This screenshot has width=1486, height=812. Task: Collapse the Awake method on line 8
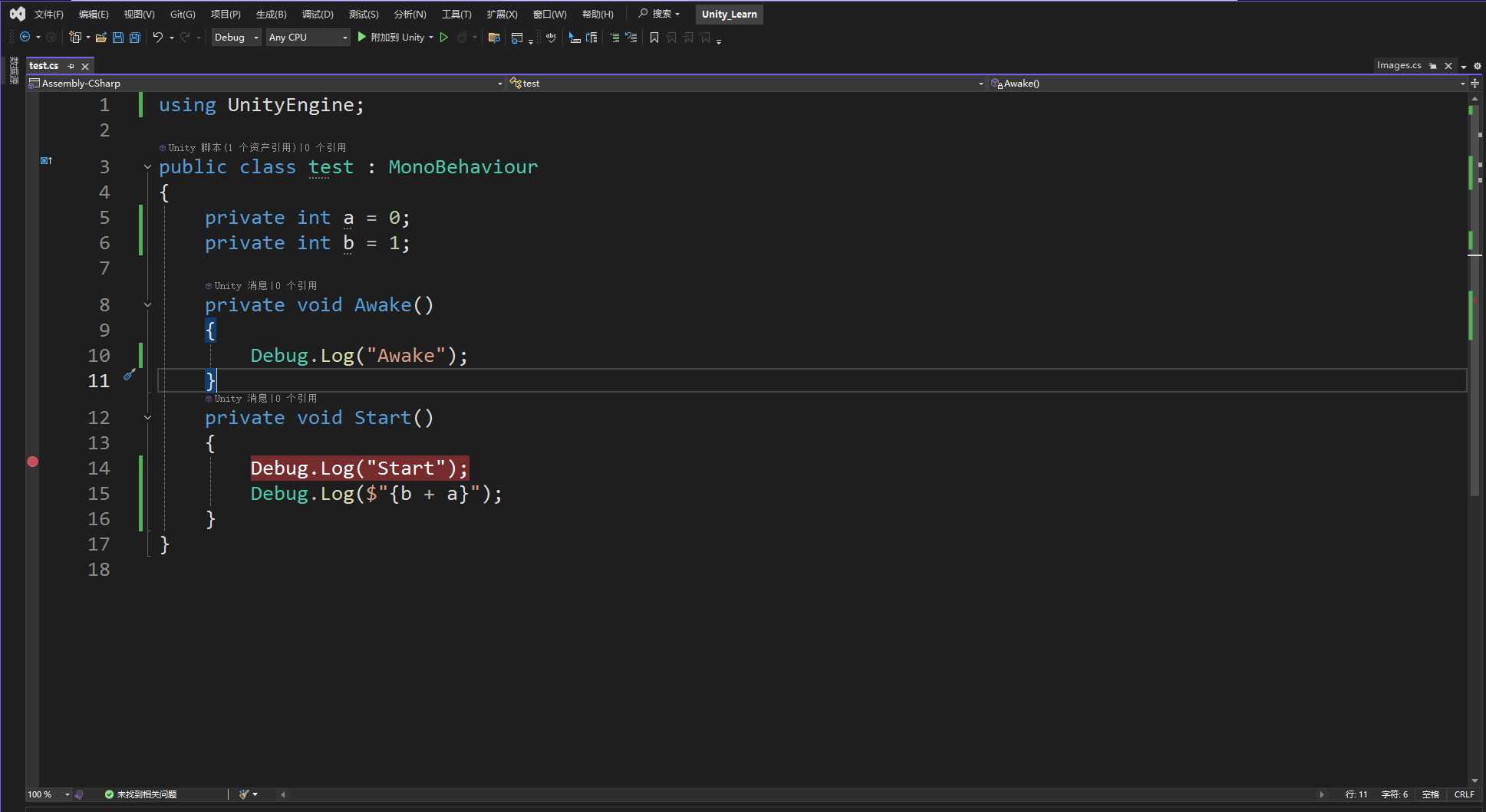point(147,304)
